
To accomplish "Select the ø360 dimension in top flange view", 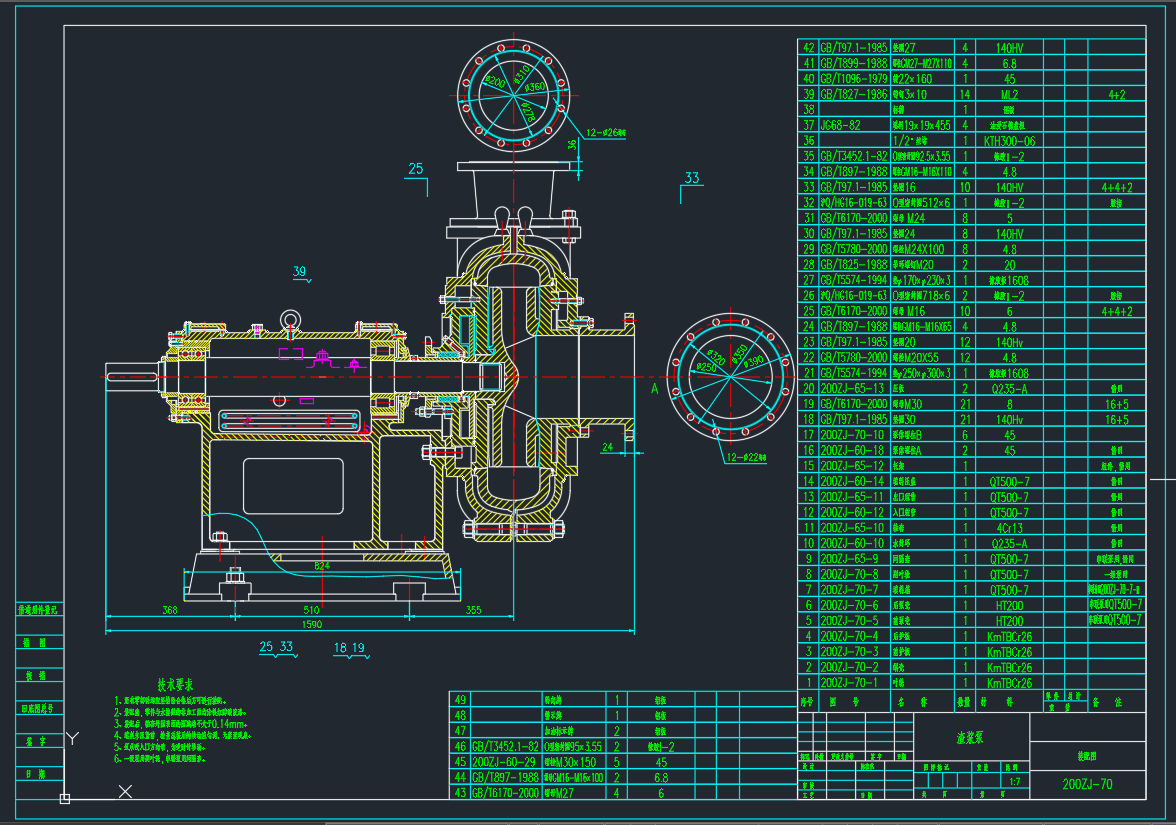I will click(x=537, y=88).
